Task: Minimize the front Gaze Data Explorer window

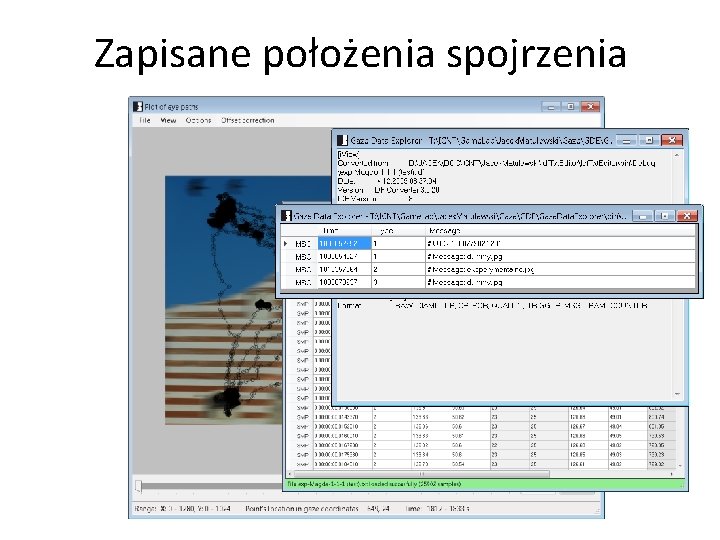Action: click(x=643, y=216)
